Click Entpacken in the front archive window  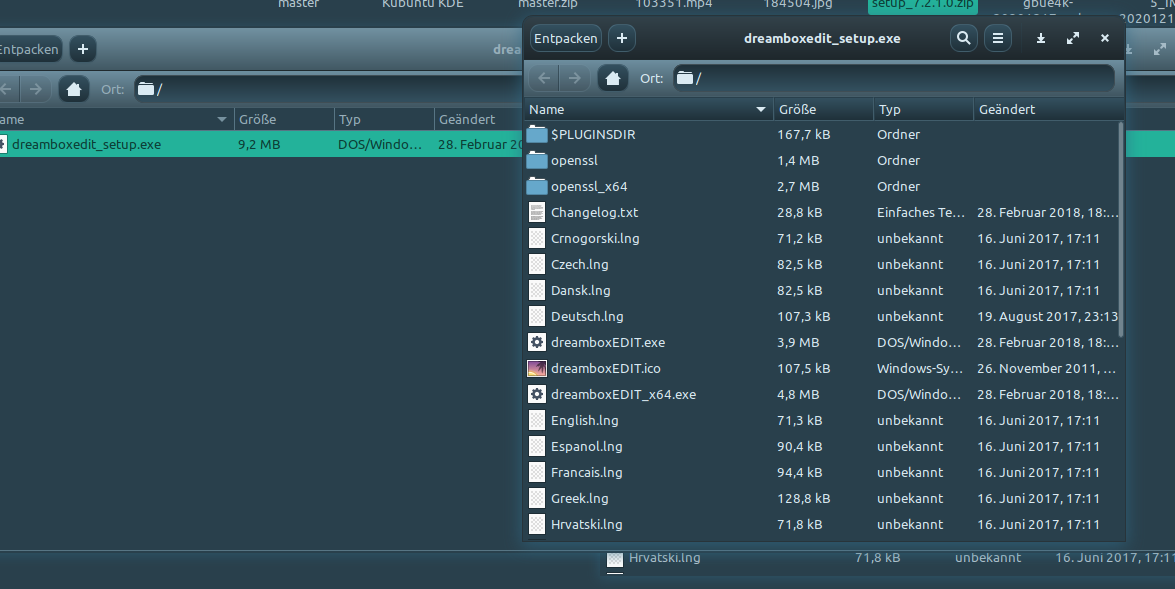click(x=566, y=38)
